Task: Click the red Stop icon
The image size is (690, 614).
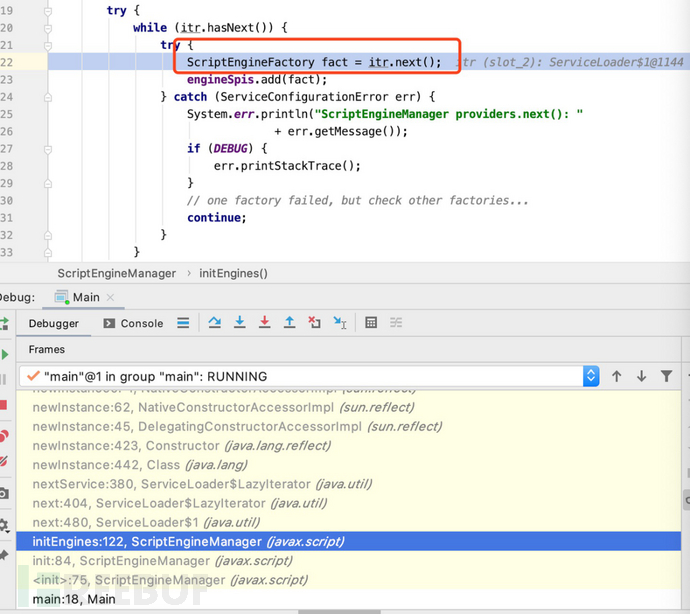Action: coord(4,405)
